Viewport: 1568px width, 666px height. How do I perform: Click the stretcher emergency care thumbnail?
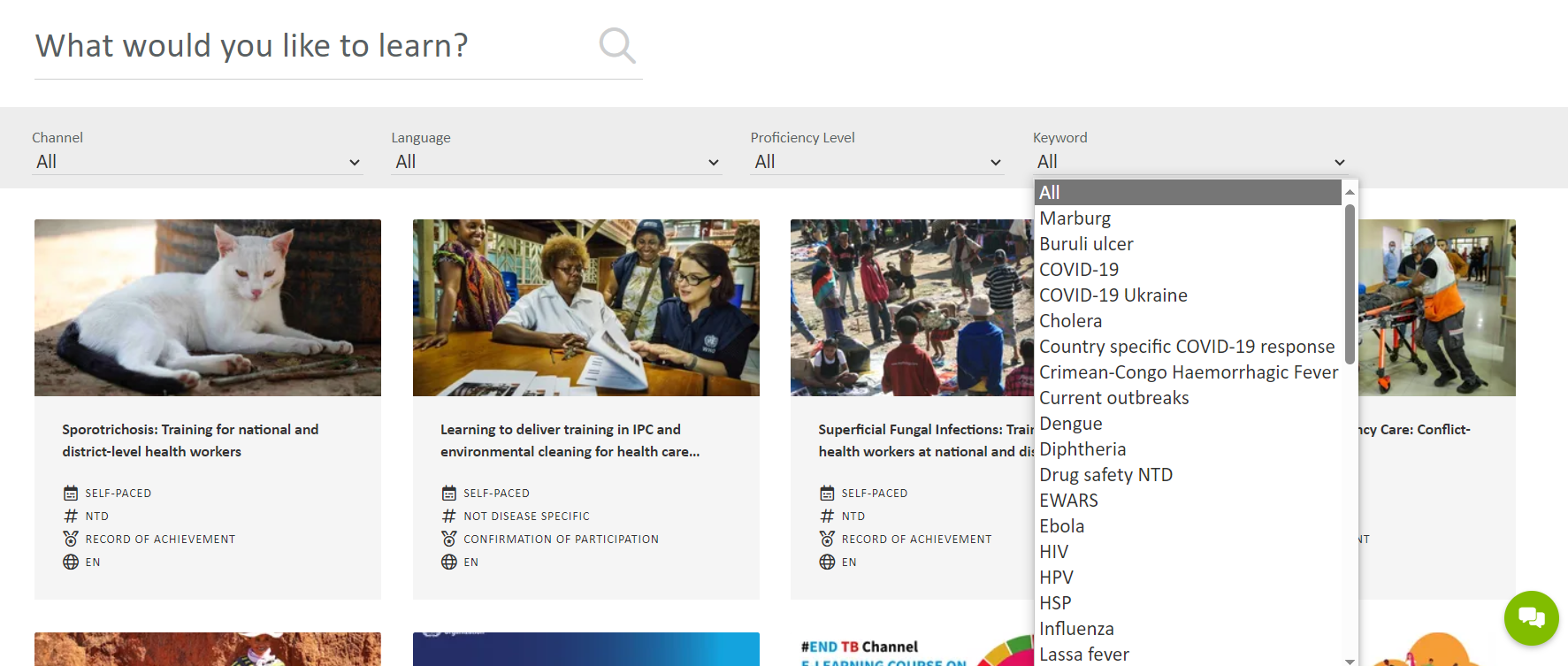pos(1437,308)
